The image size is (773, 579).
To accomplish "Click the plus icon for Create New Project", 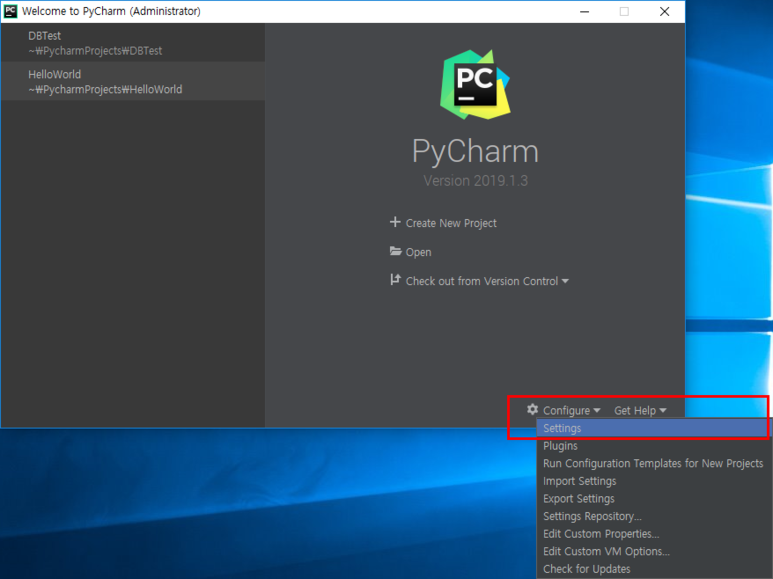I will click(395, 222).
